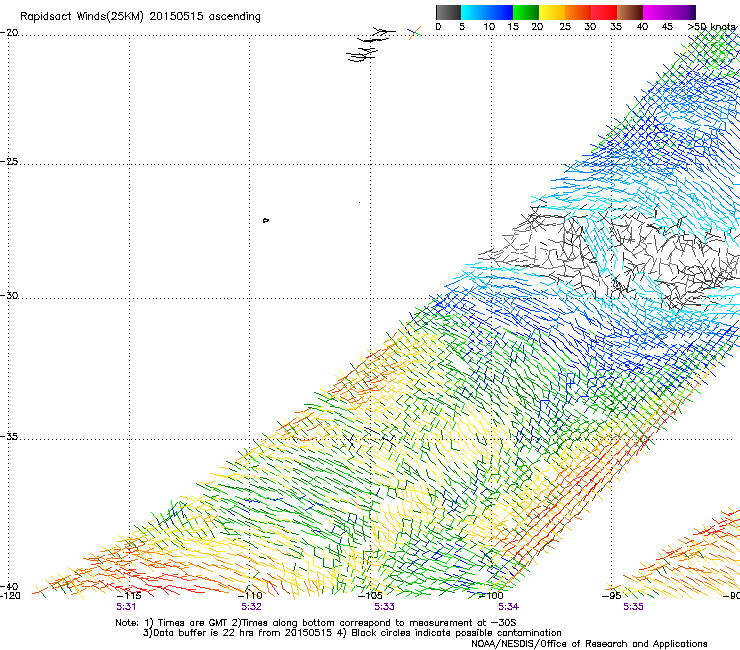Select the dark purple 45–50 knots legend segment
Image resolution: width=740 pixels, height=650 pixels.
click(682, 12)
